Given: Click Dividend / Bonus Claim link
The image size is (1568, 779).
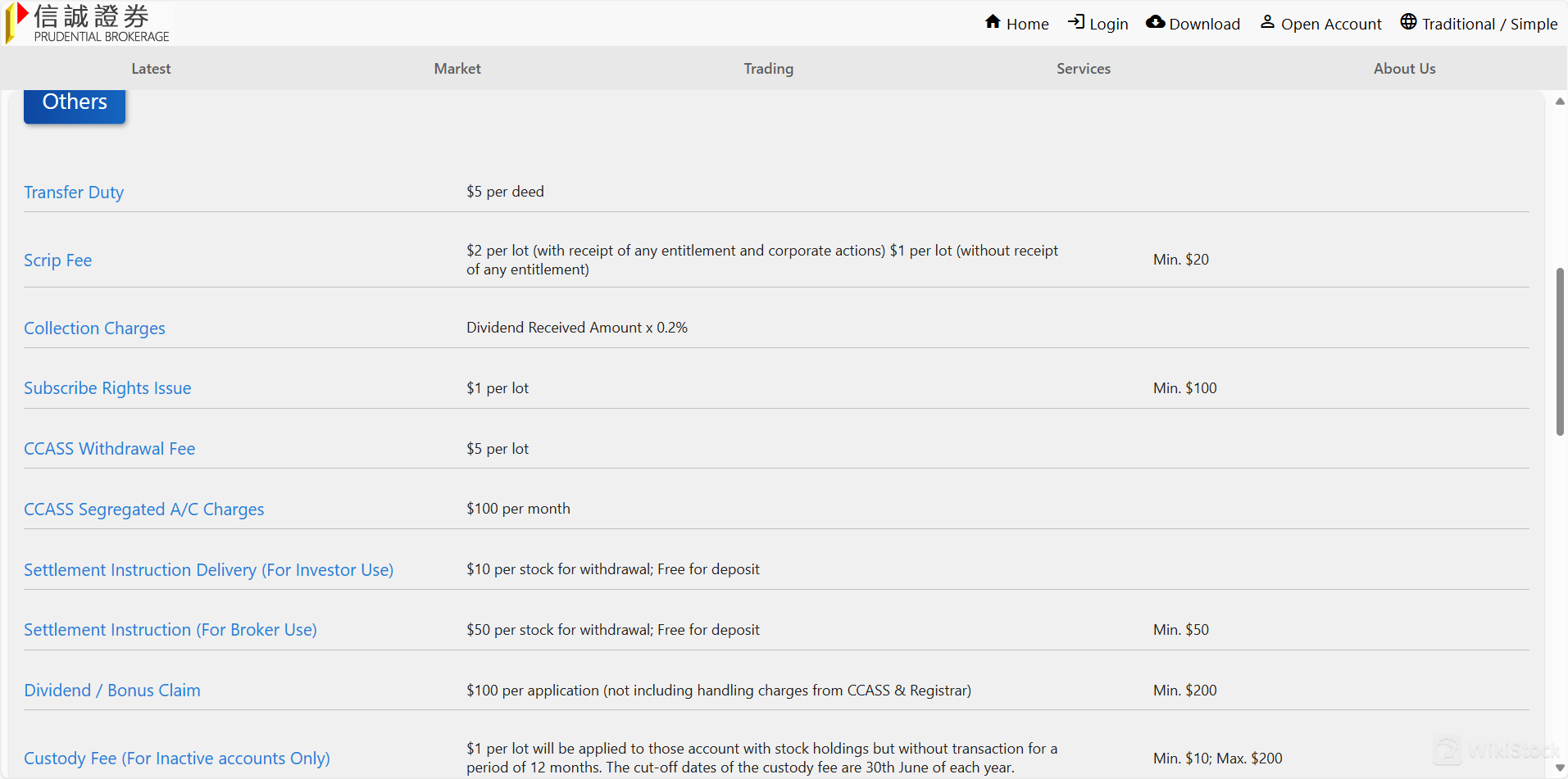Looking at the screenshot, I should coord(112,691).
